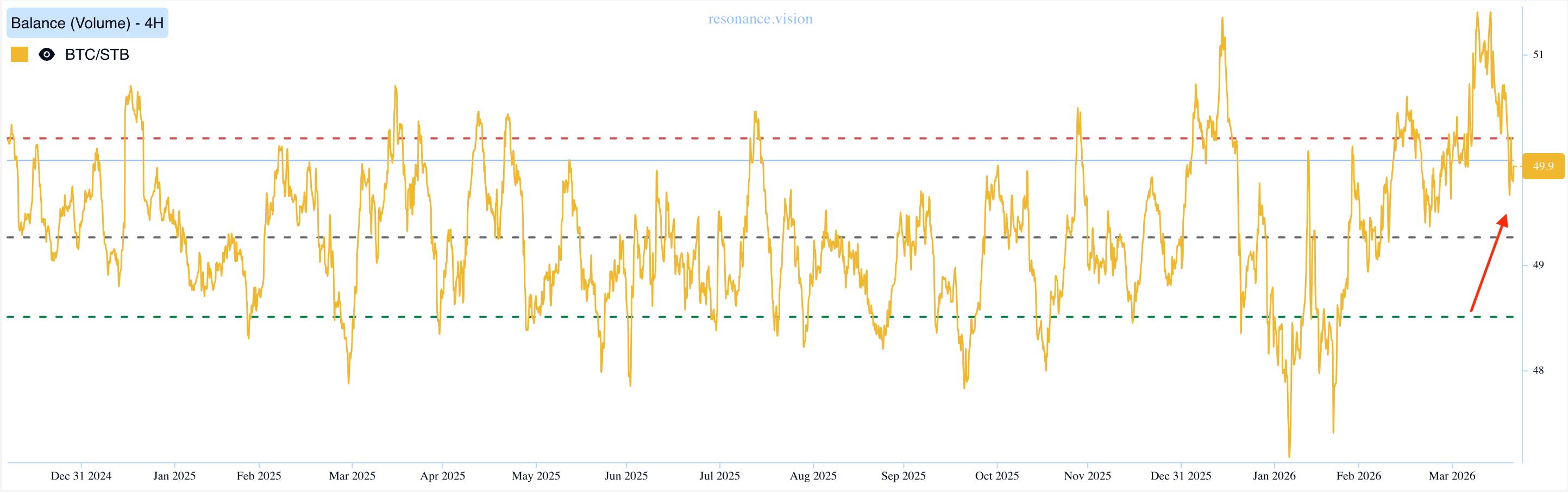
Task: Click the BTC/STB legend label
Action: tap(97, 55)
